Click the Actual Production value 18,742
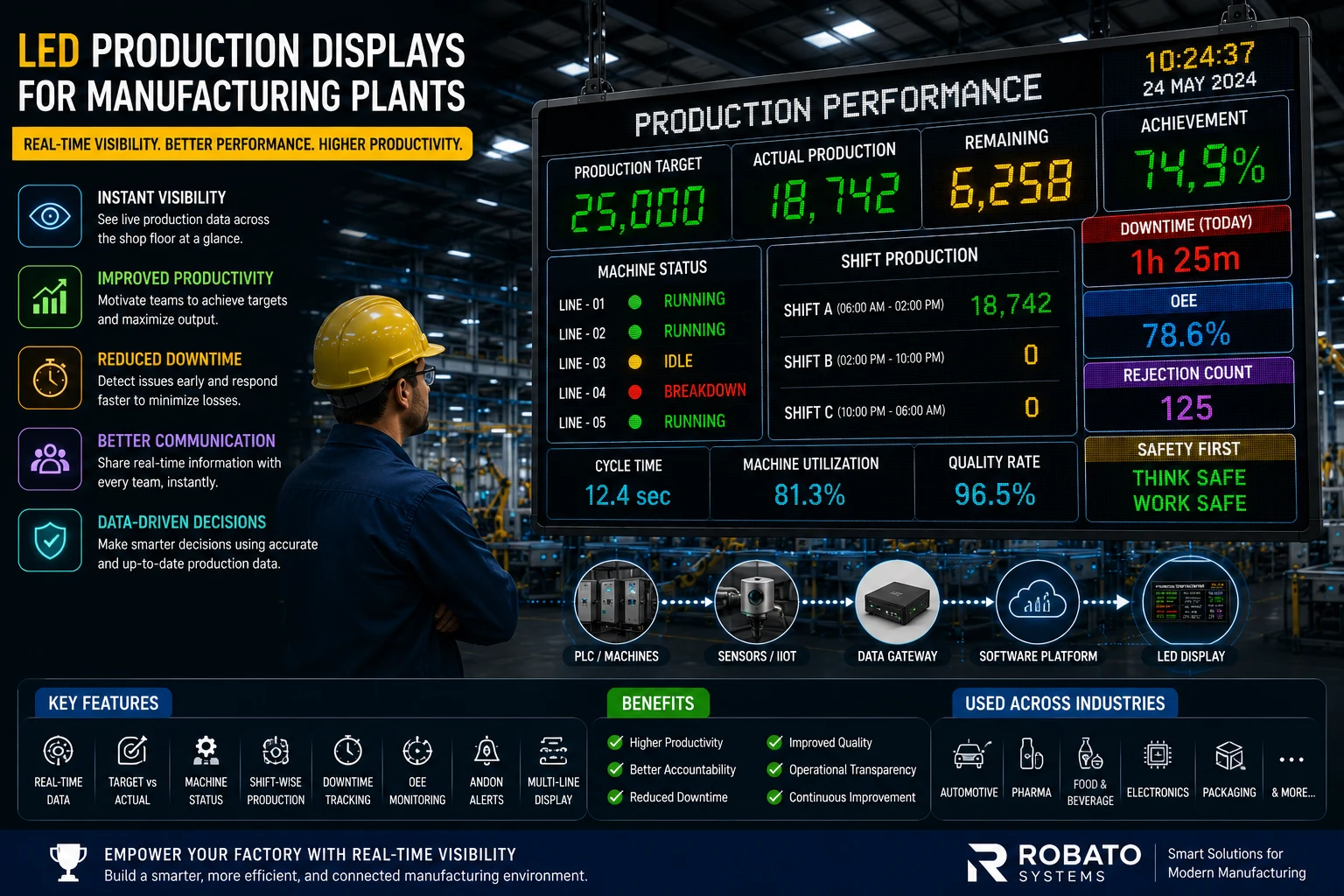The height and width of the screenshot is (896, 1344). pyautogui.click(x=834, y=196)
